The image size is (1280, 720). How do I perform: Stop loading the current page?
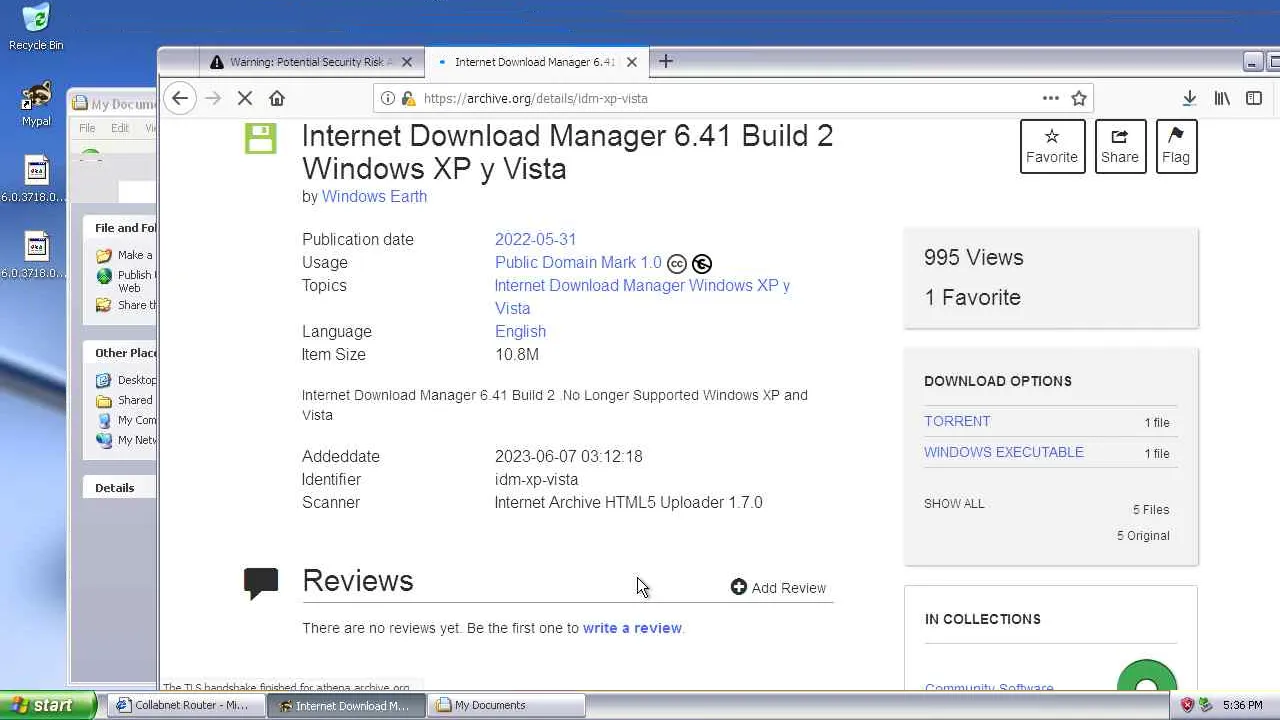point(245,98)
